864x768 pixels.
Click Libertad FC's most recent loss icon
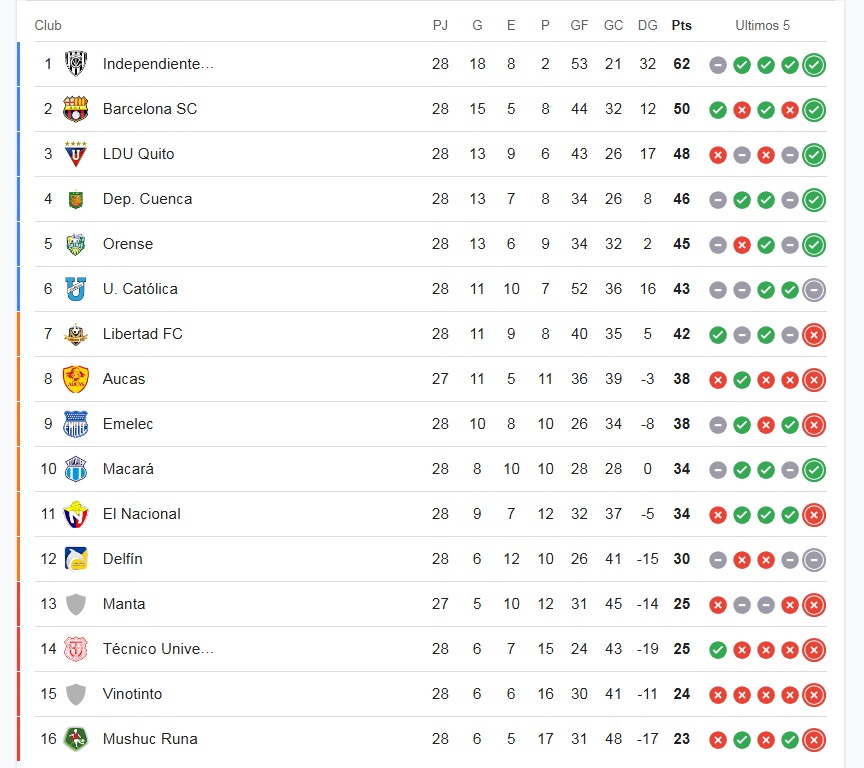(x=814, y=334)
